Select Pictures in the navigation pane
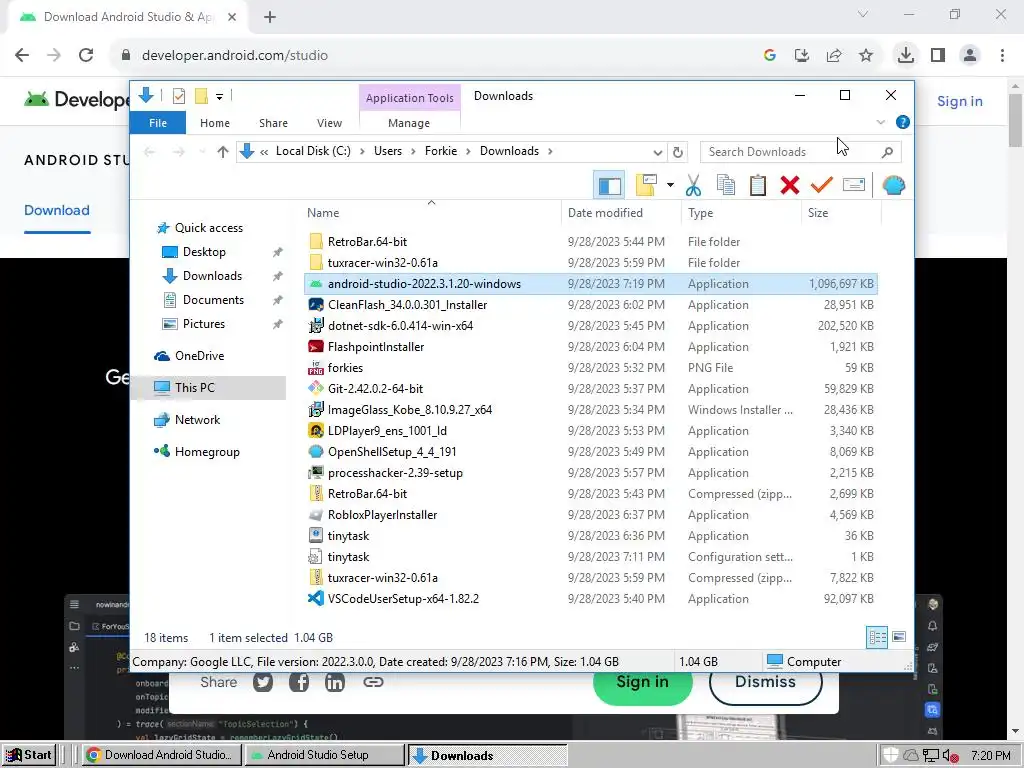Screen dimensions: 1024x768 tap(204, 324)
